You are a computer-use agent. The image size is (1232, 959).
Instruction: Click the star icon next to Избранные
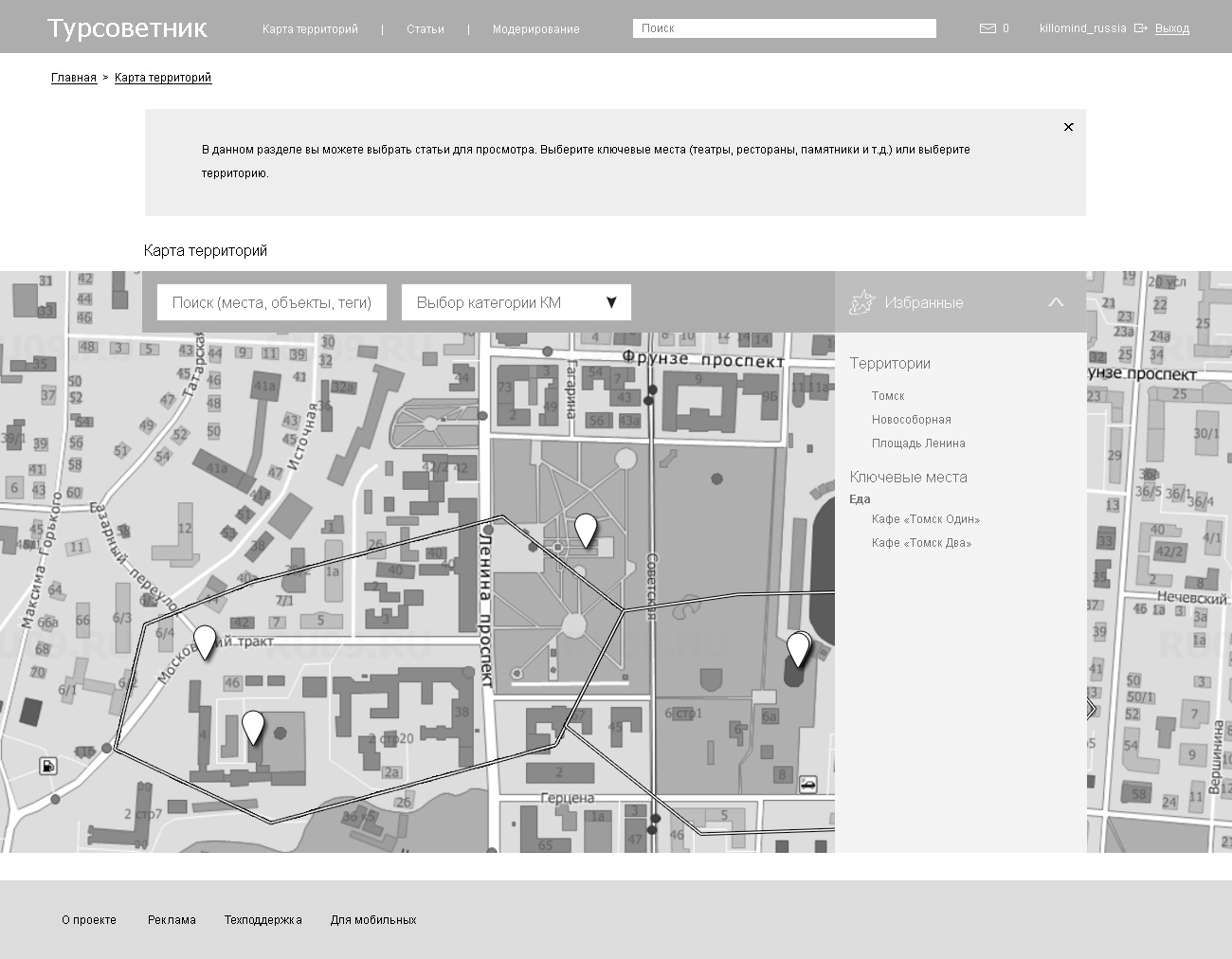click(x=862, y=302)
